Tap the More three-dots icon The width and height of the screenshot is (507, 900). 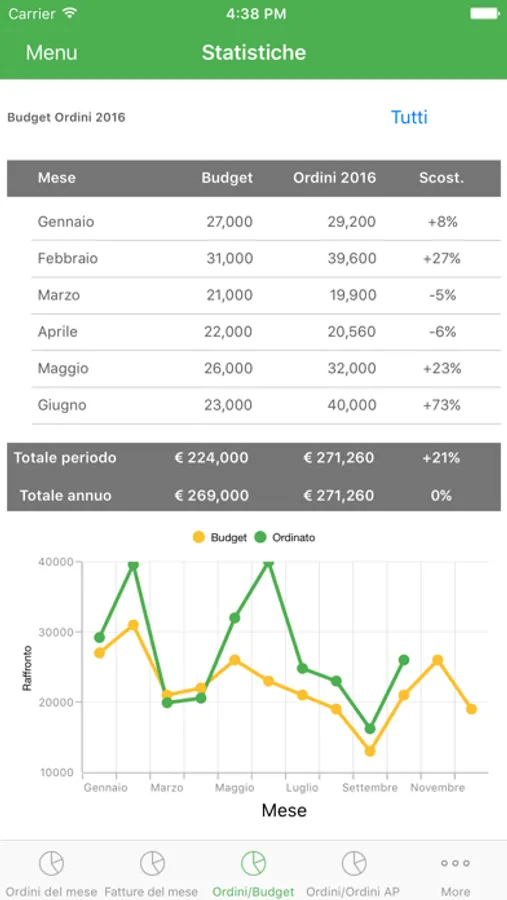click(x=455, y=863)
